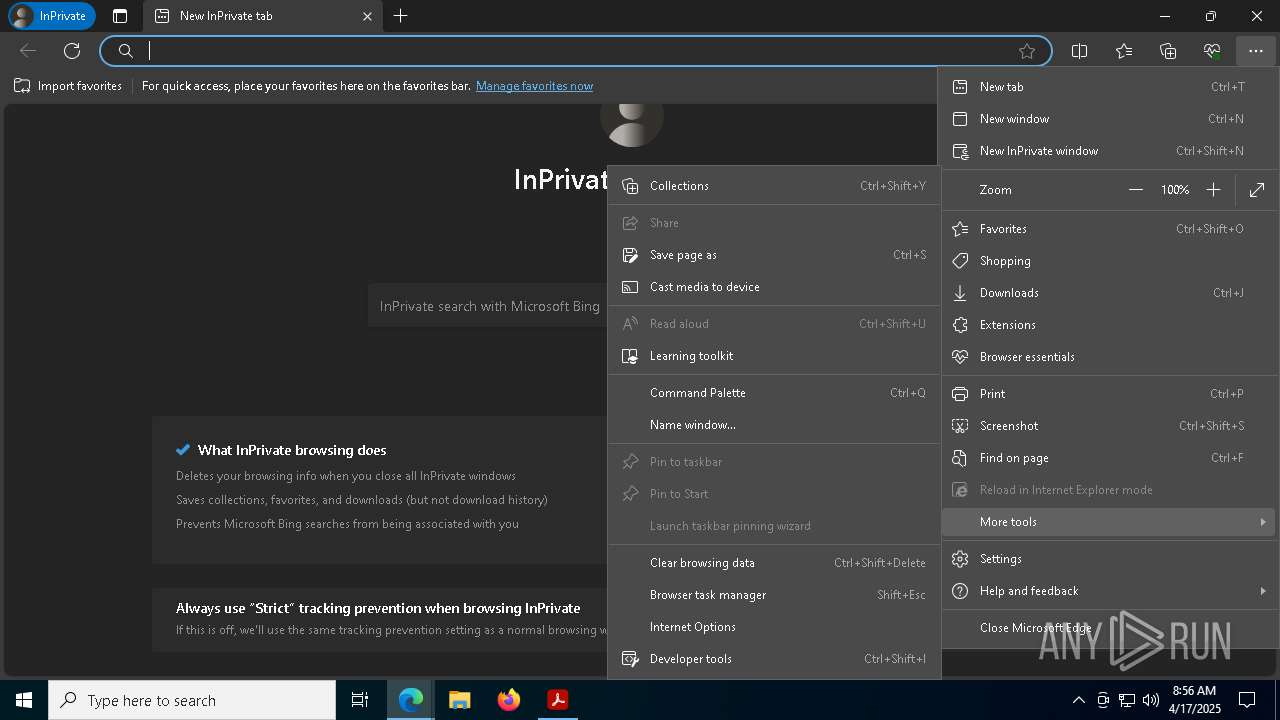Open clock showing 8:56 AM
1280x720 pixels.
coord(1193,700)
